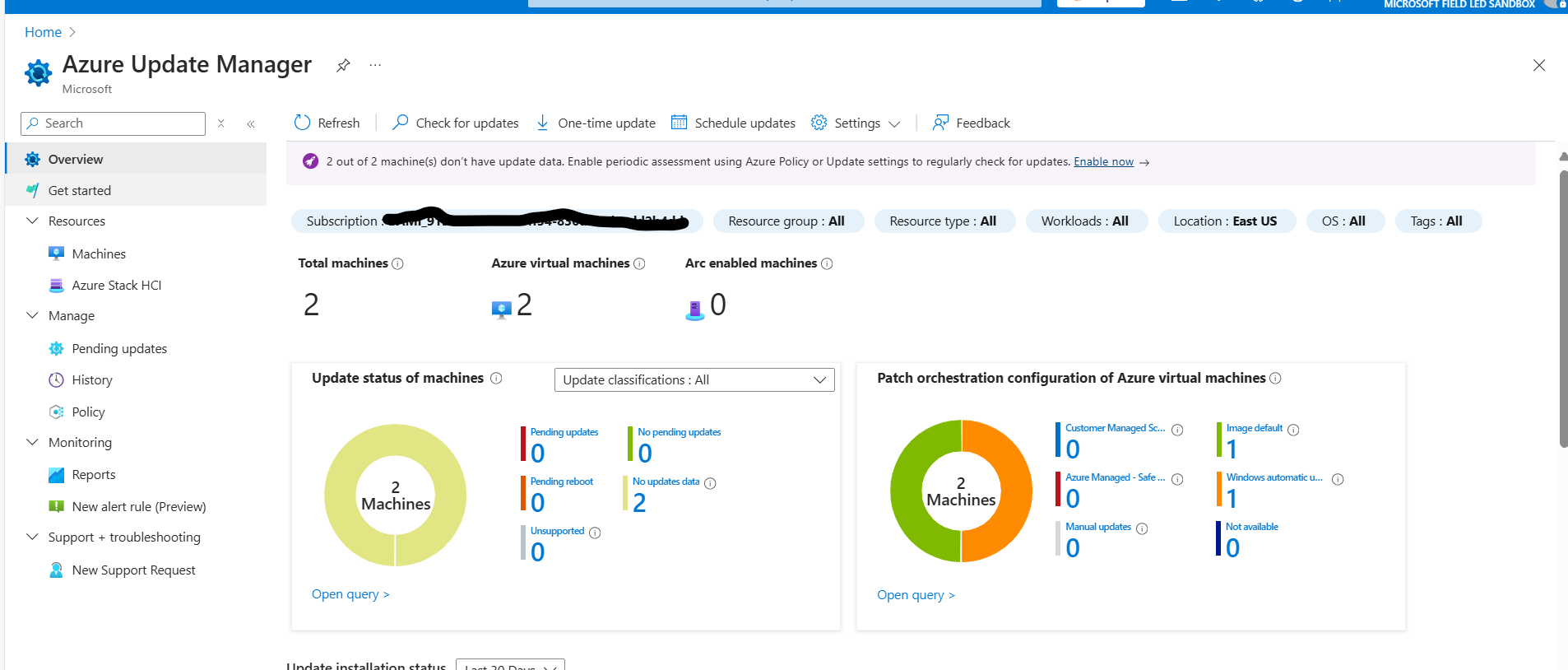The width and height of the screenshot is (1568, 670).
Task: Open Update classifications dropdown
Action: [x=694, y=379]
